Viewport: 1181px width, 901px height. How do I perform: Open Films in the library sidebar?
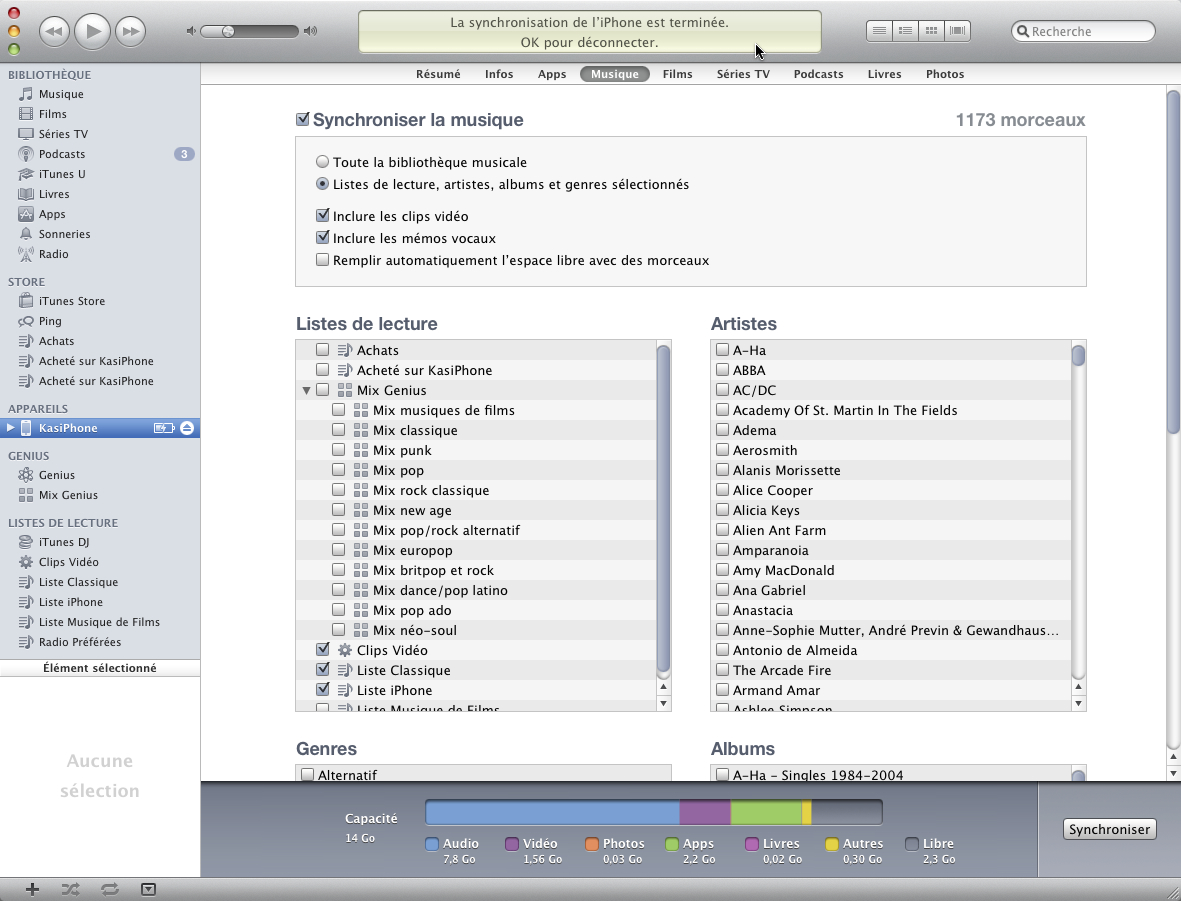coord(53,114)
